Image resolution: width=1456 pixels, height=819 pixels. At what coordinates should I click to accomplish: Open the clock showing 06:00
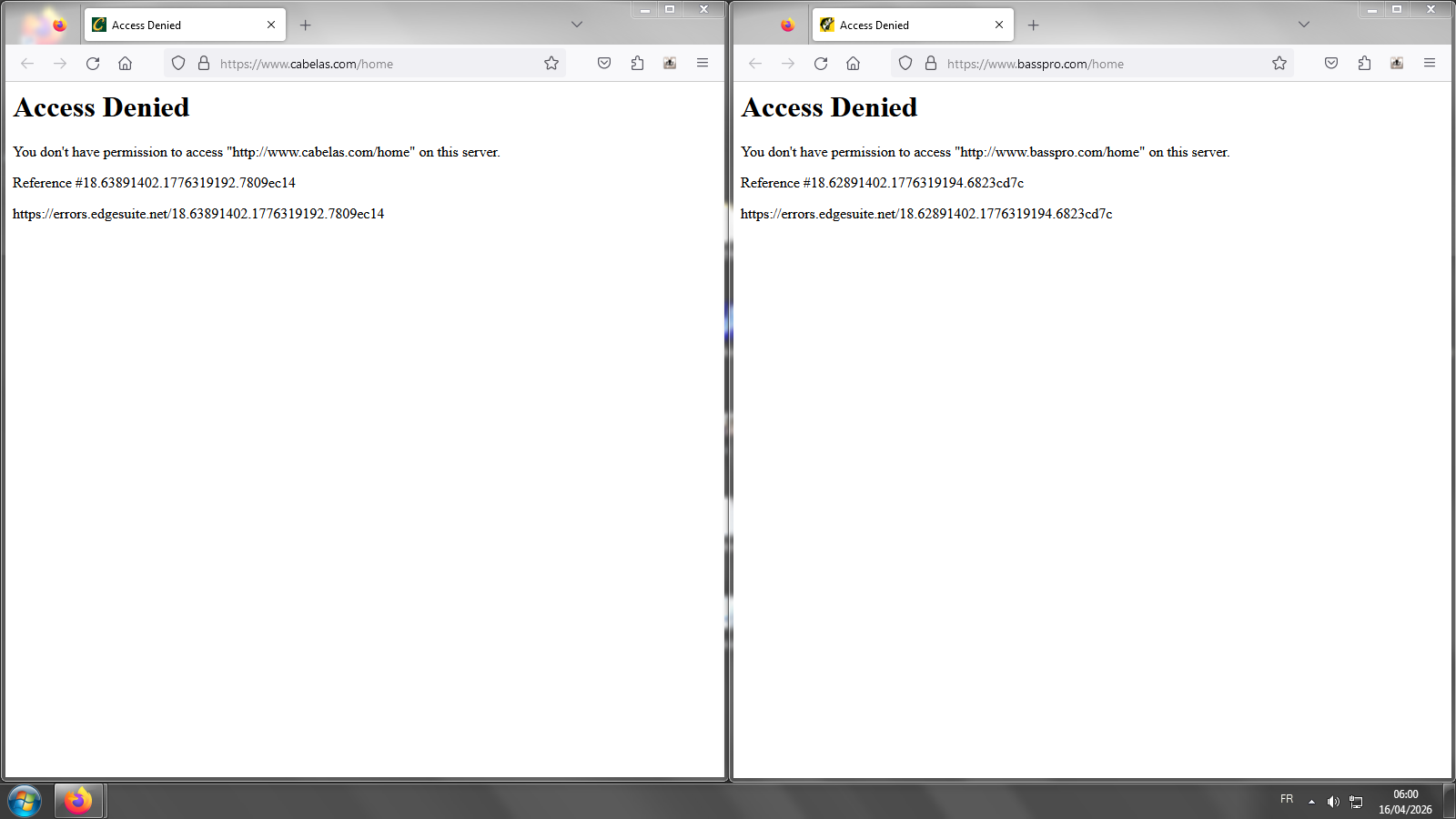click(1405, 802)
